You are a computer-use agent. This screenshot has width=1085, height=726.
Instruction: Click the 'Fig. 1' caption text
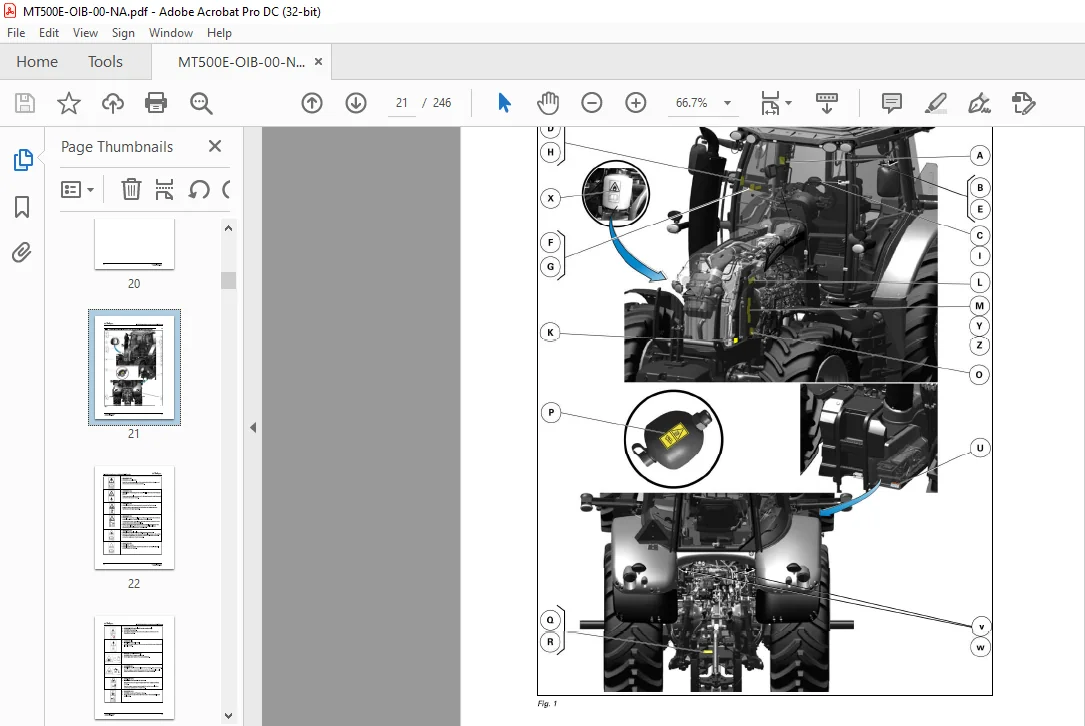(547, 703)
